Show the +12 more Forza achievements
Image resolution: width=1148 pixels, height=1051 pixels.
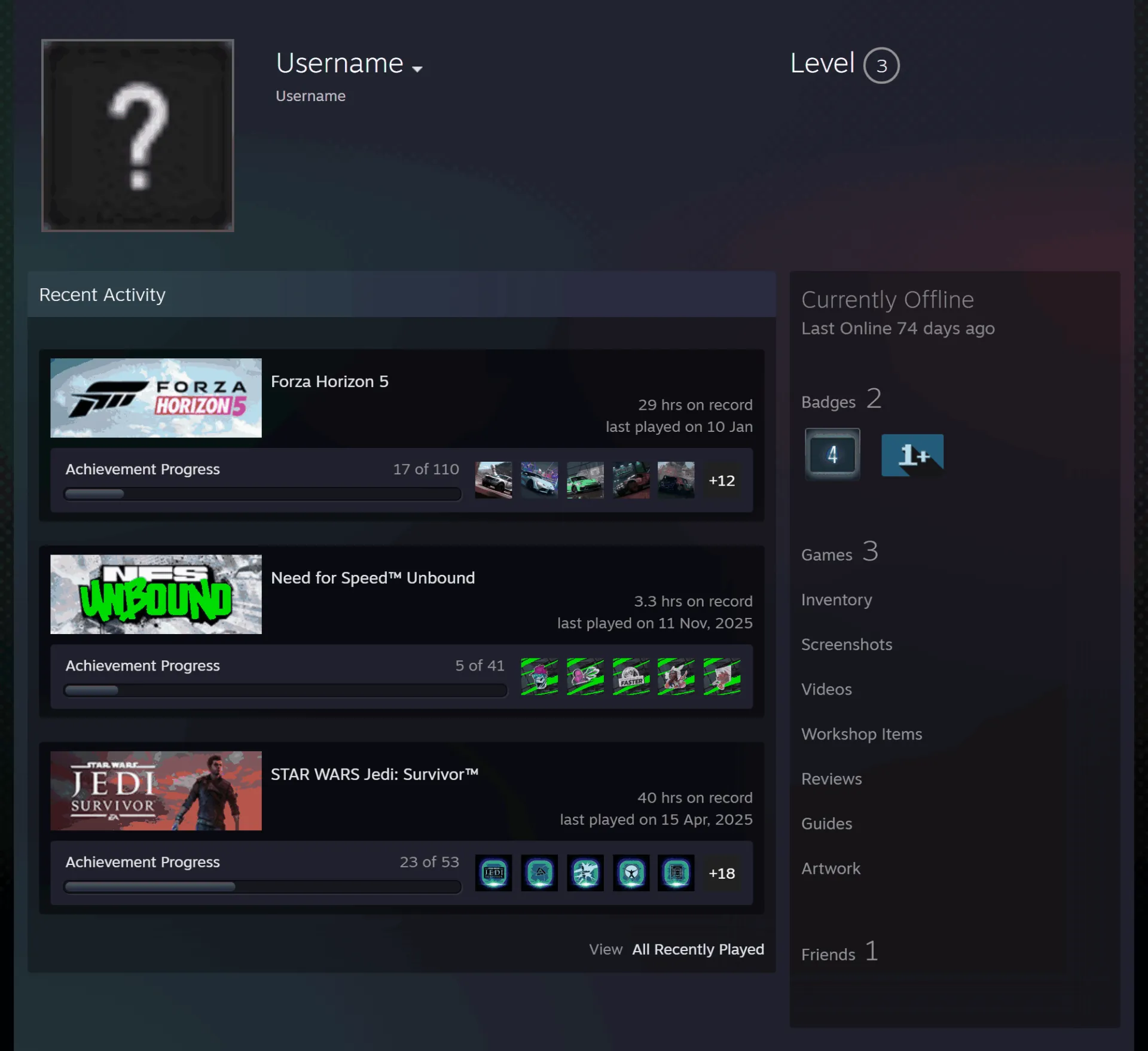(722, 480)
